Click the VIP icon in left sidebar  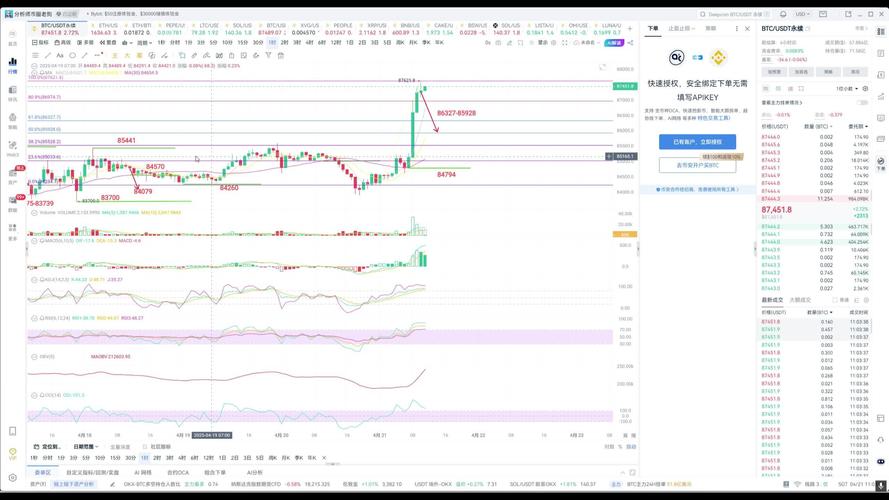tap(12, 455)
